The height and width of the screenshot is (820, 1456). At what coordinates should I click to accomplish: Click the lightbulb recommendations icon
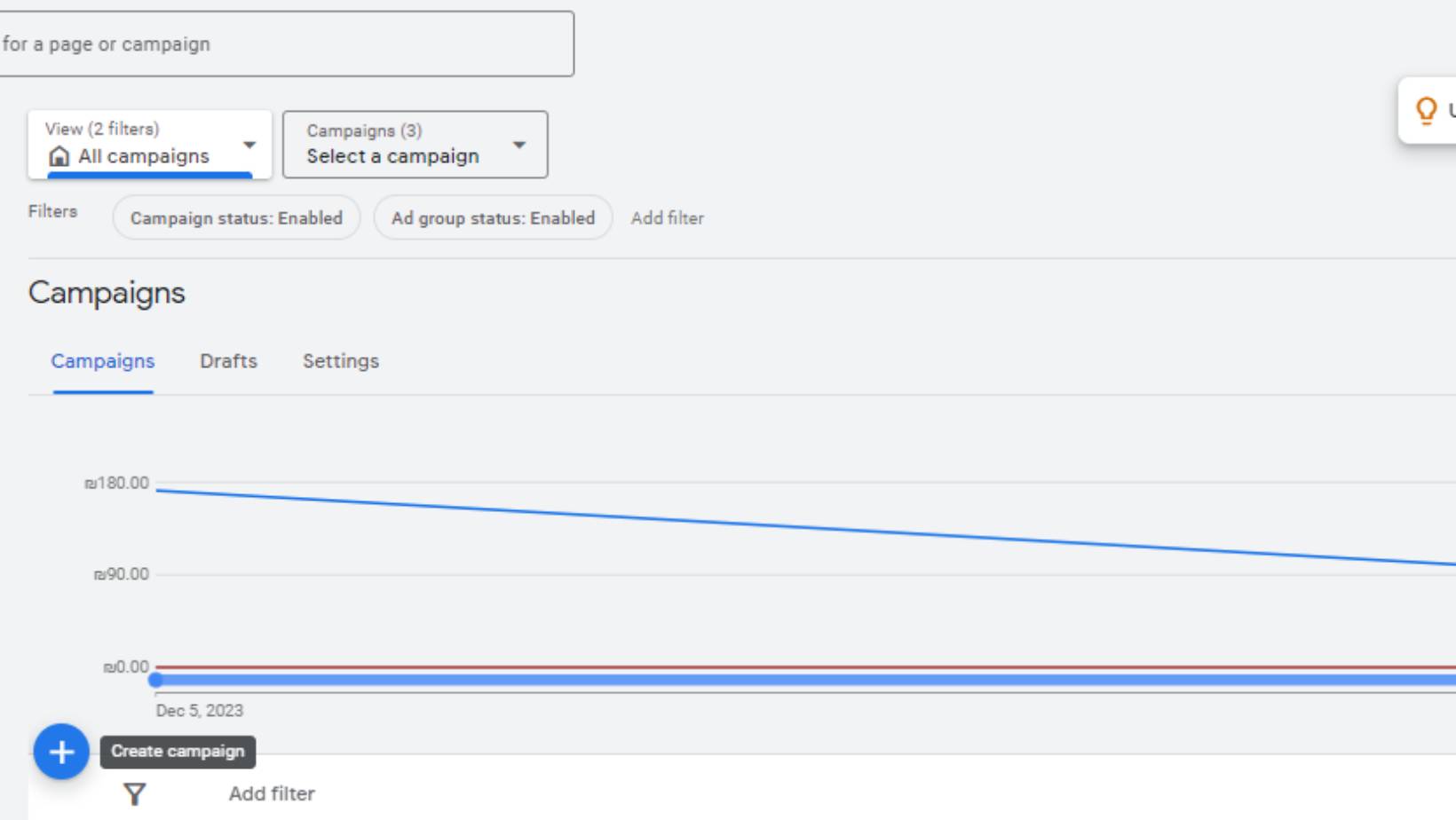tap(1426, 110)
